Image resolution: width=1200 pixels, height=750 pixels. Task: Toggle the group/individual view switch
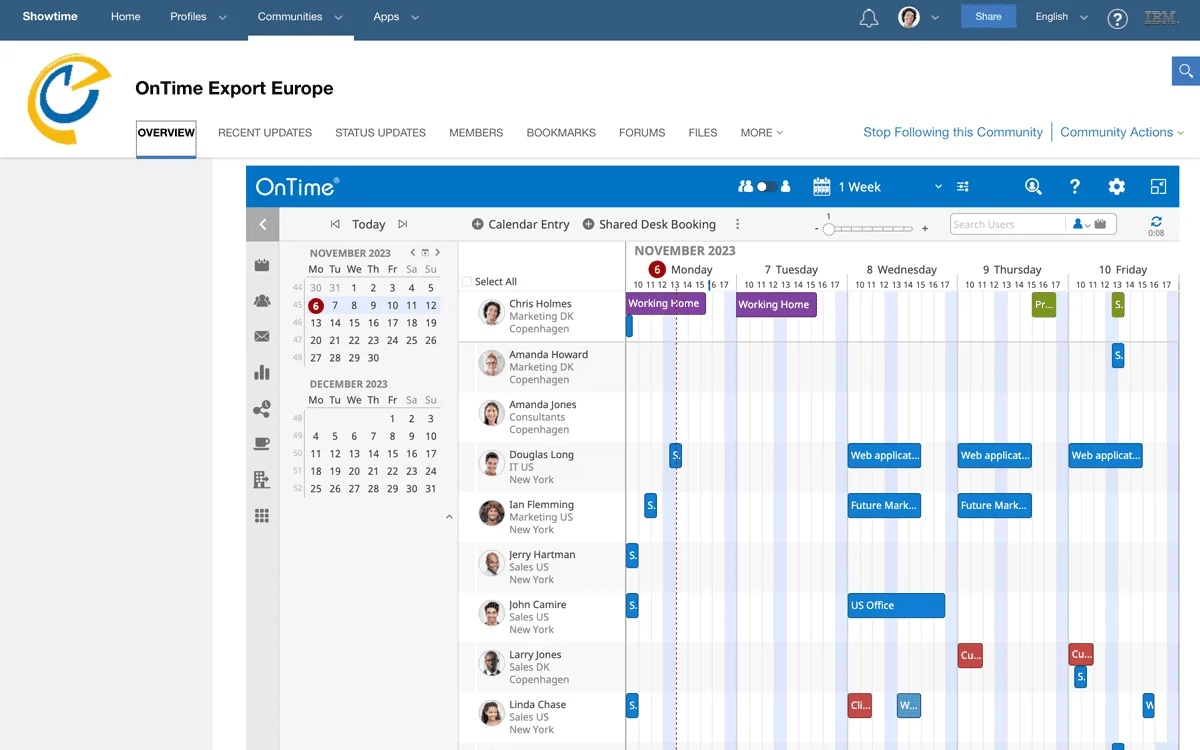point(765,187)
